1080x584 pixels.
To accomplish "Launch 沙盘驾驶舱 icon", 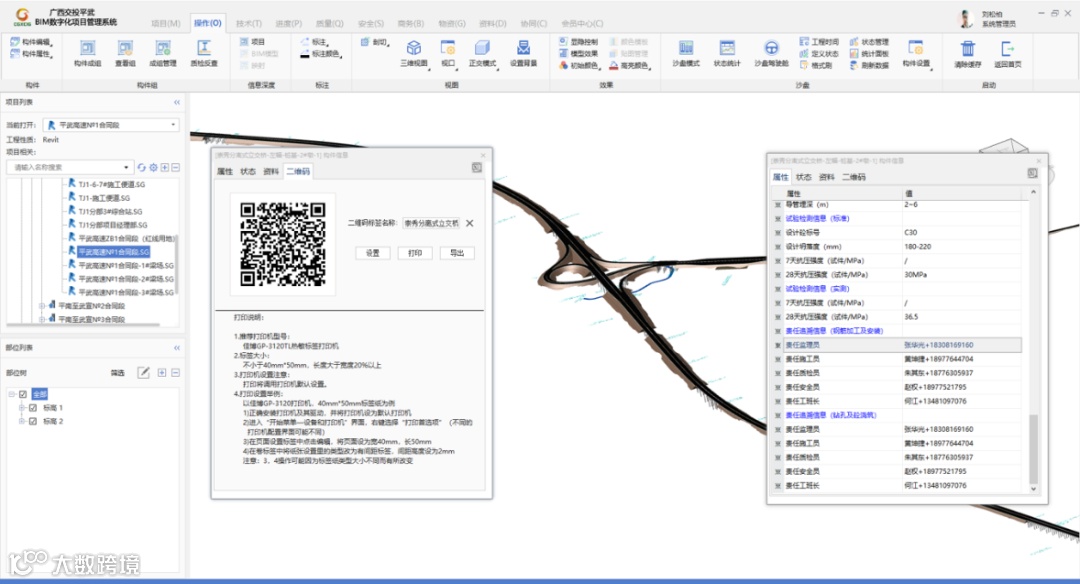I will (771, 53).
